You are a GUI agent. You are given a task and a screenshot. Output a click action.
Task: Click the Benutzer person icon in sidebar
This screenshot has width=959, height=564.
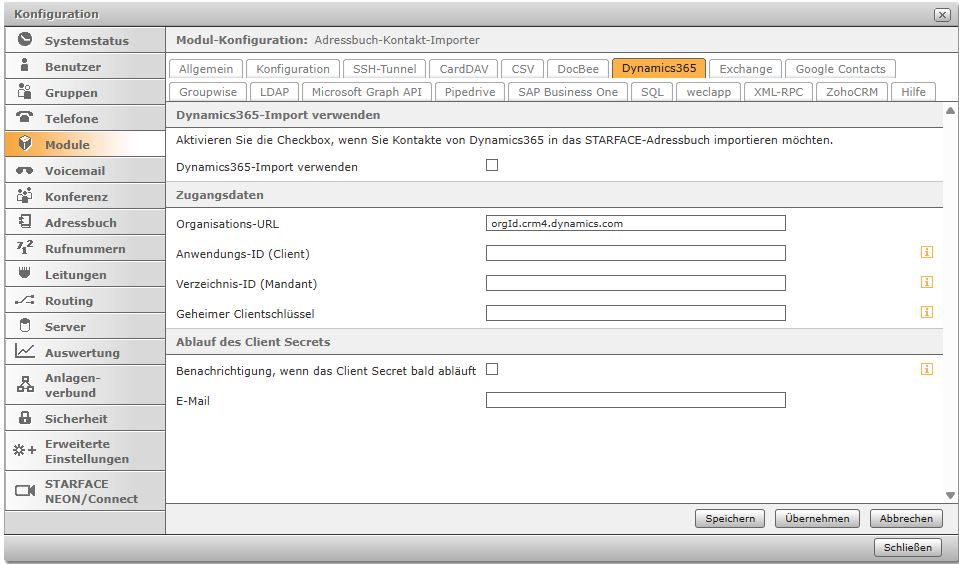(x=25, y=67)
